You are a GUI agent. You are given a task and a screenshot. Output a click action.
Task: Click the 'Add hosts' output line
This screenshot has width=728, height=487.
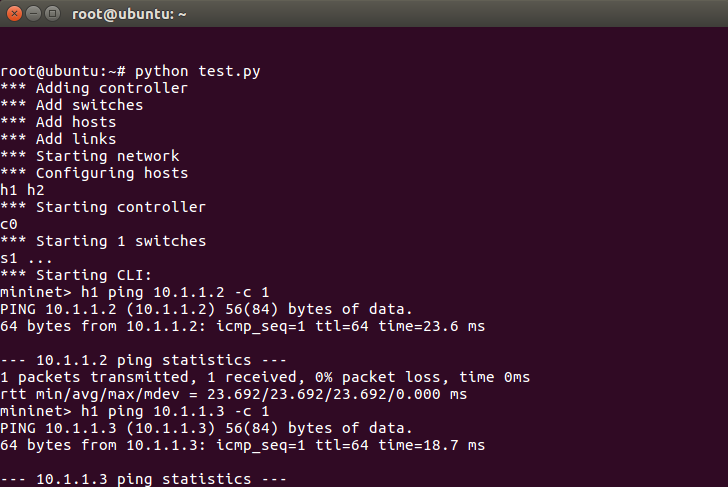point(58,122)
